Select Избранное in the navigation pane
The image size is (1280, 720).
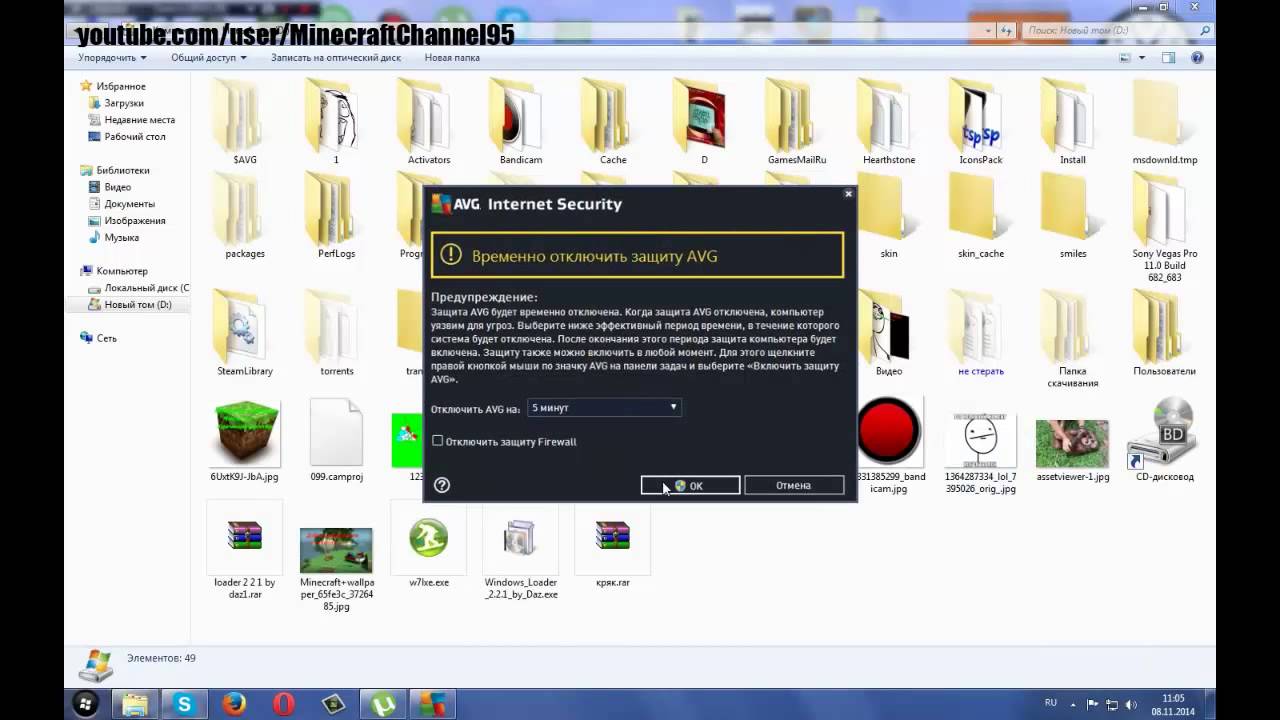tap(120, 87)
